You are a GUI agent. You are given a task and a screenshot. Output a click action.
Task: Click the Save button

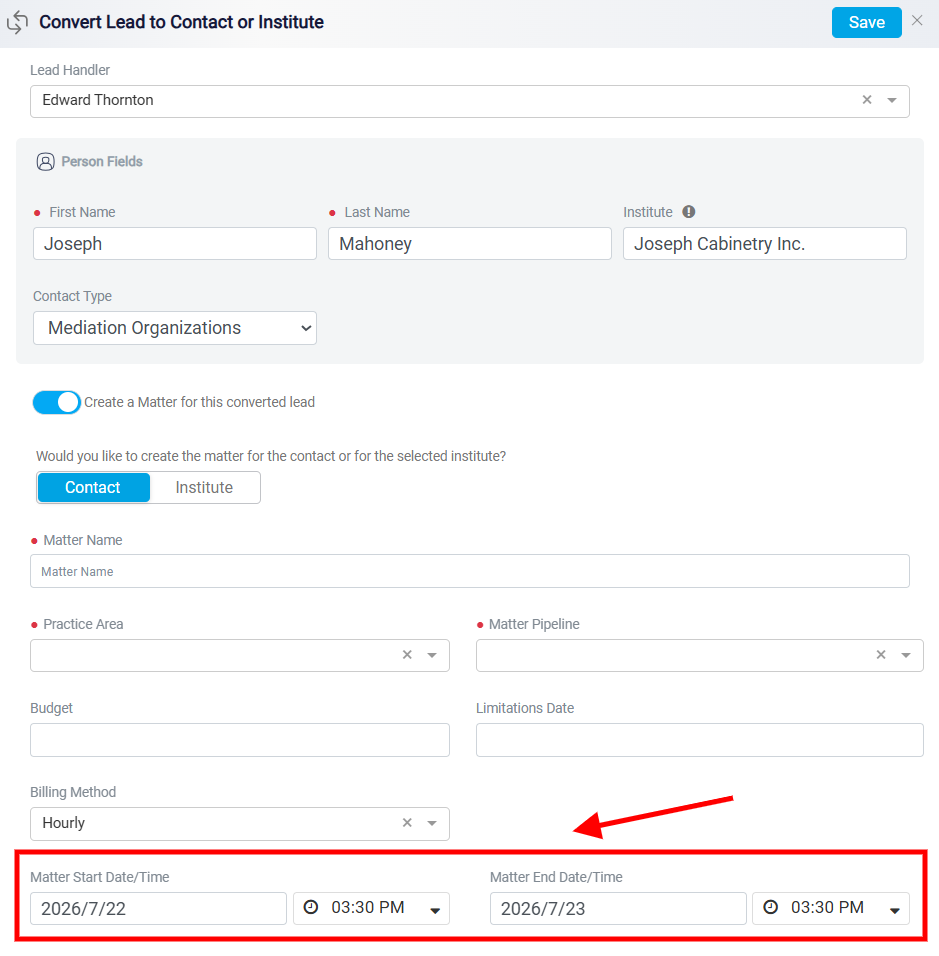pyautogui.click(x=866, y=23)
